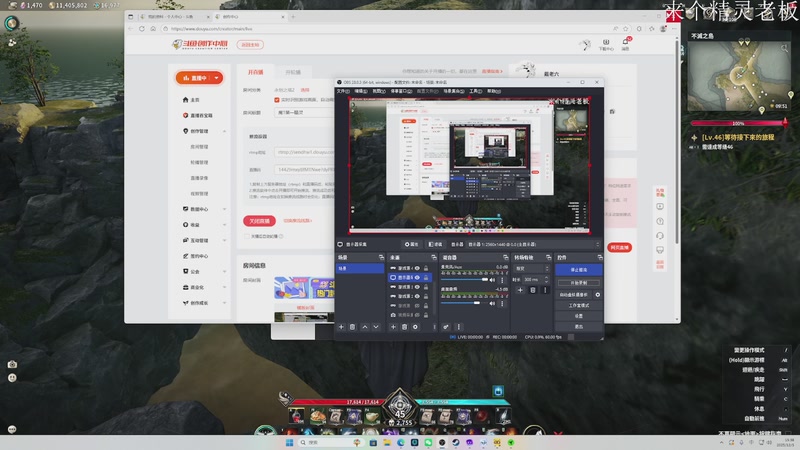The height and width of the screenshot is (450, 800).
Task: Move the selected scene up
Action: pyautogui.click(x=364, y=327)
